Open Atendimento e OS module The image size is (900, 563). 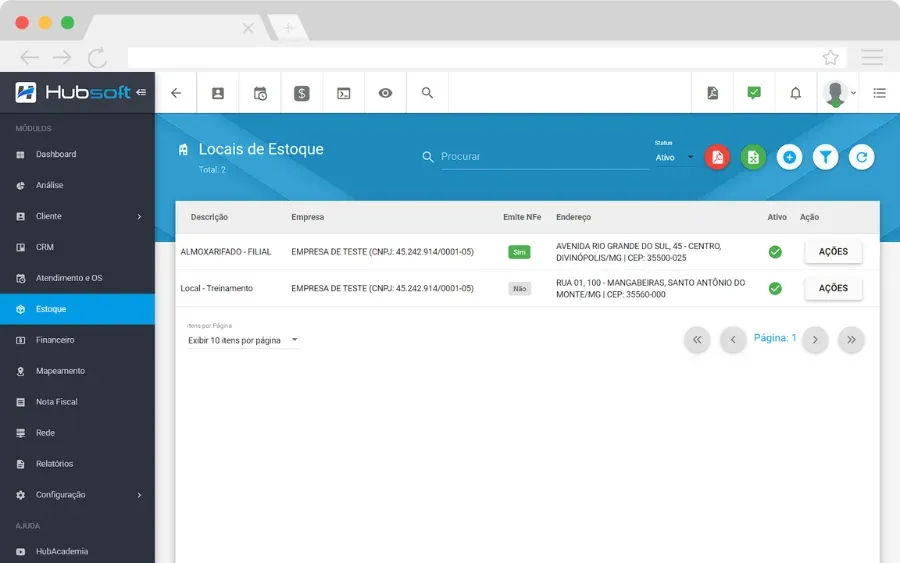77,278
